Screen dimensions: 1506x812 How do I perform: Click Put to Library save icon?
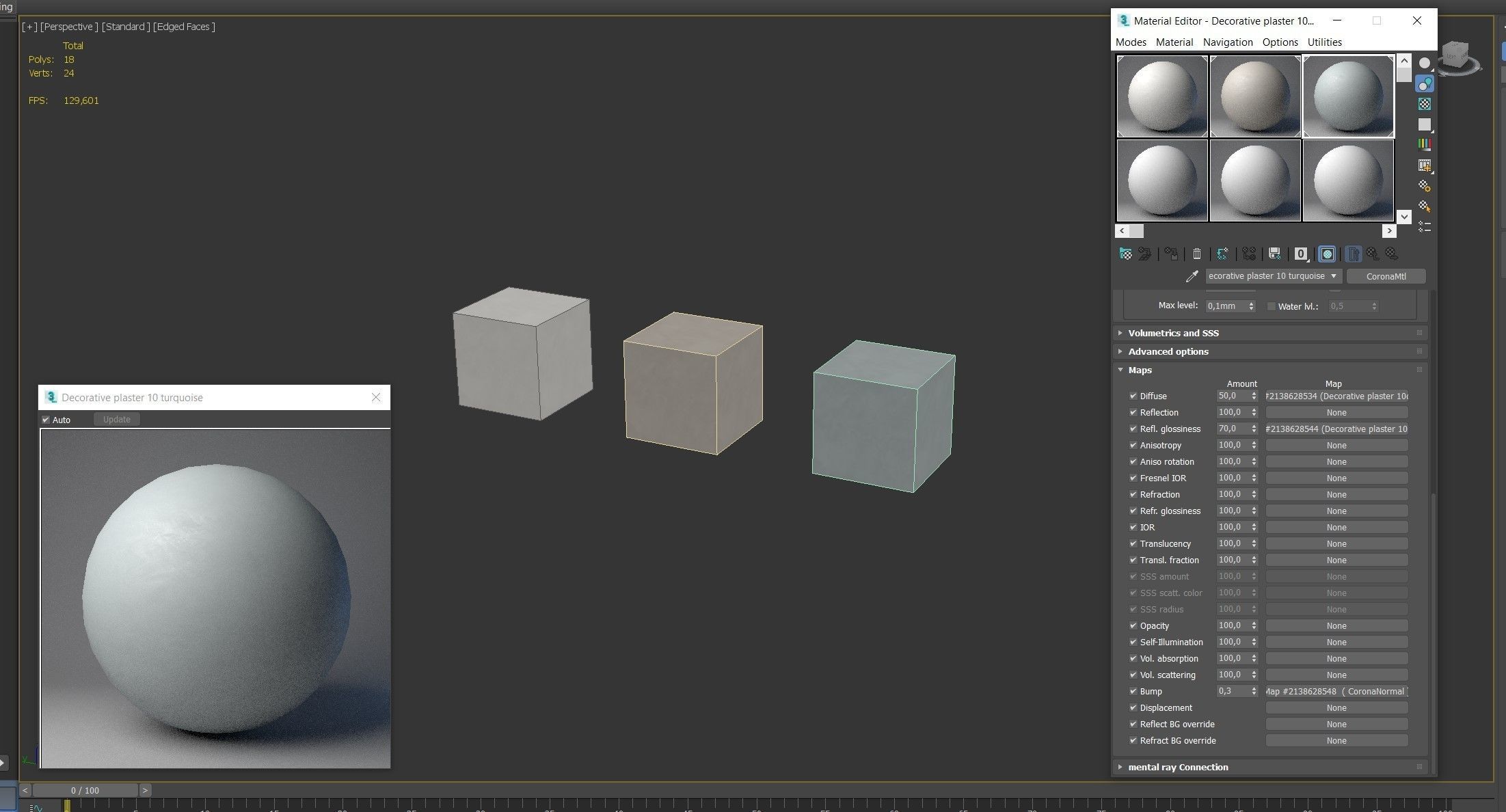[x=1274, y=254]
